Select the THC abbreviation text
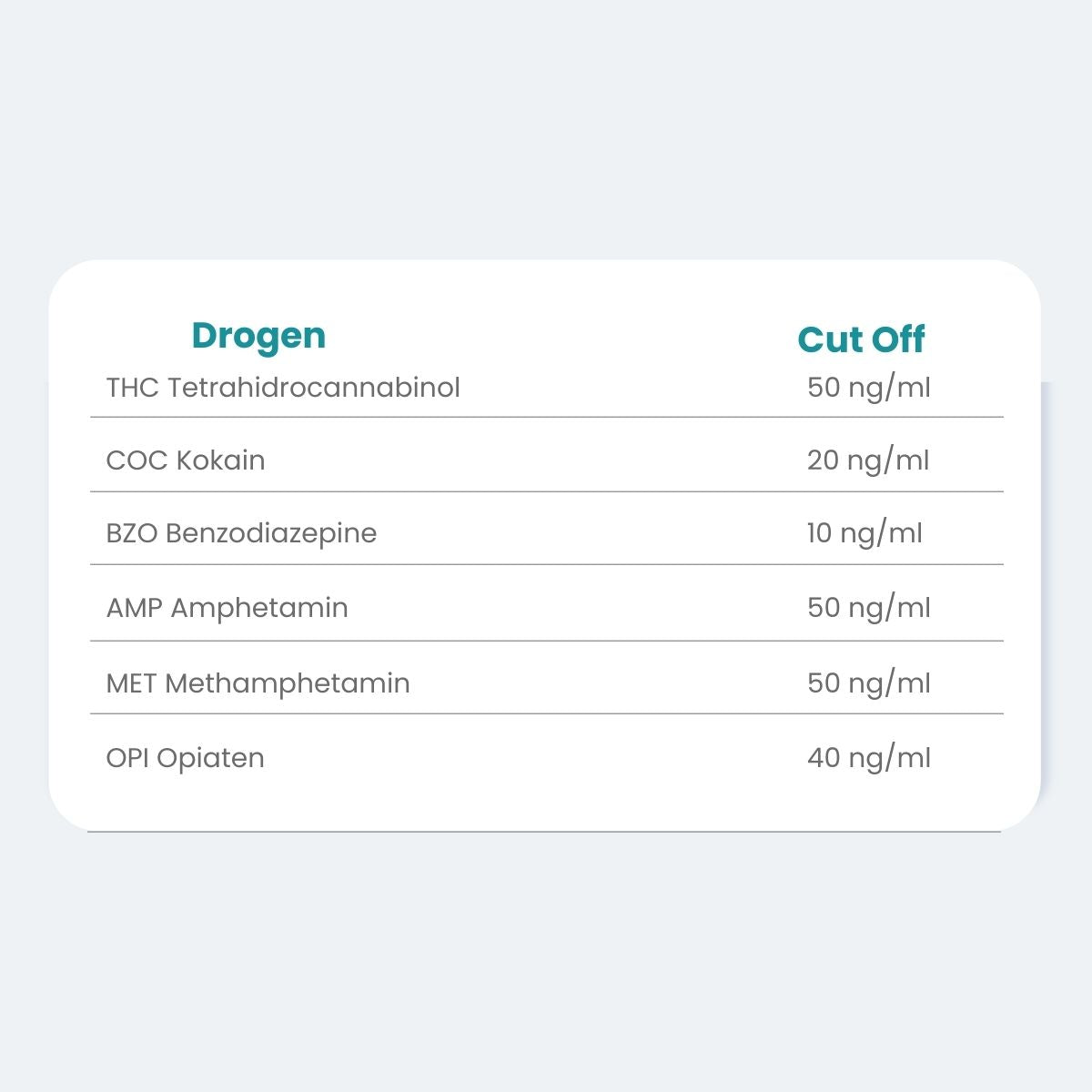This screenshot has width=1092, height=1092. pyautogui.click(x=133, y=388)
